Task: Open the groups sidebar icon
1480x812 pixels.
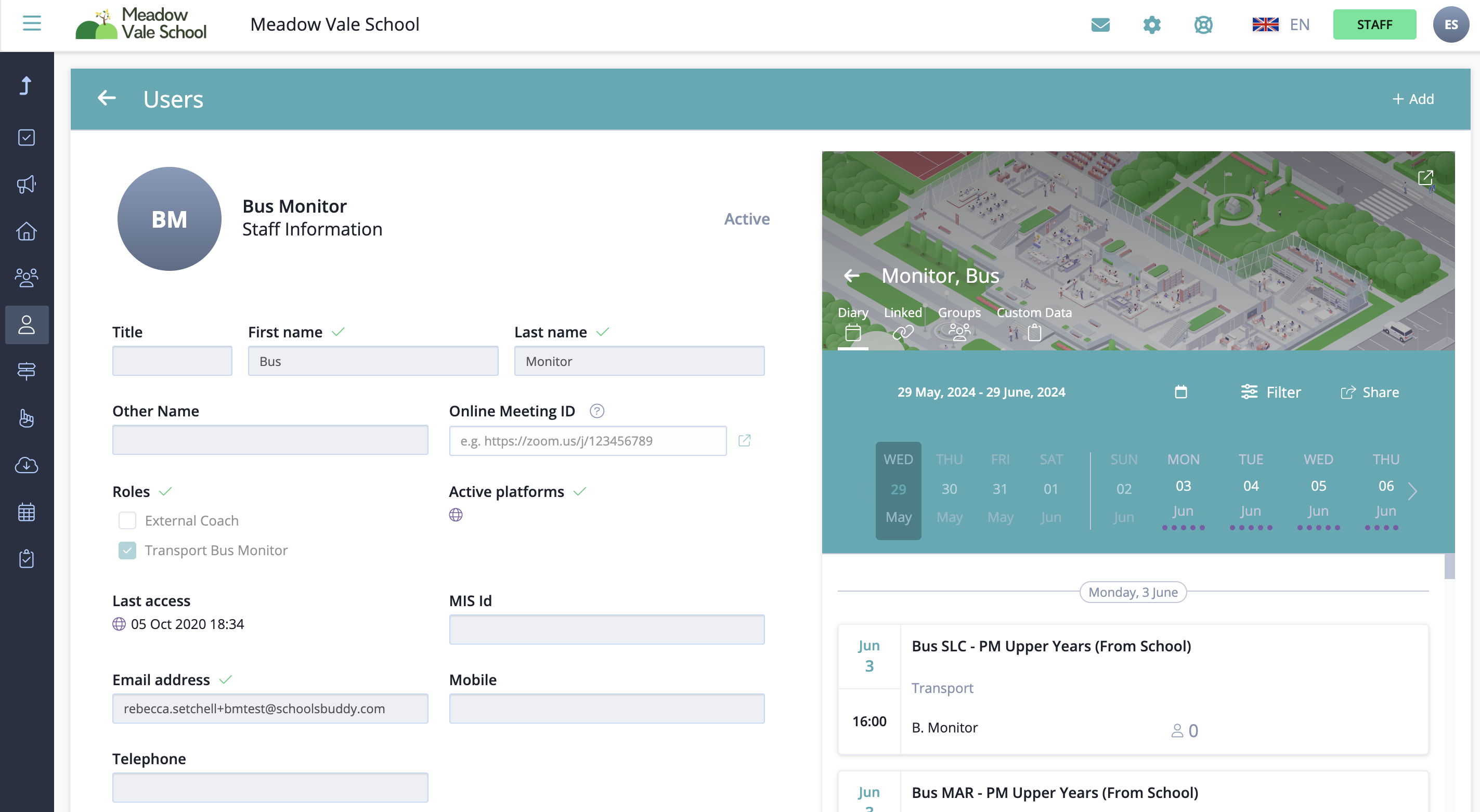Action: click(27, 278)
